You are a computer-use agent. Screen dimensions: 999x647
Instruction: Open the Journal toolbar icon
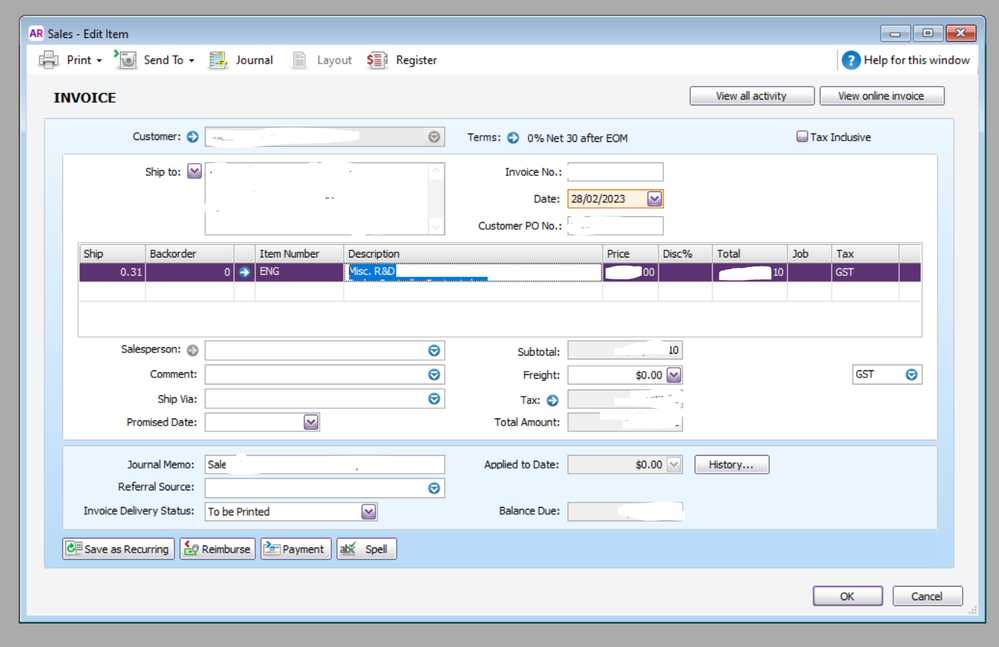tap(218, 60)
